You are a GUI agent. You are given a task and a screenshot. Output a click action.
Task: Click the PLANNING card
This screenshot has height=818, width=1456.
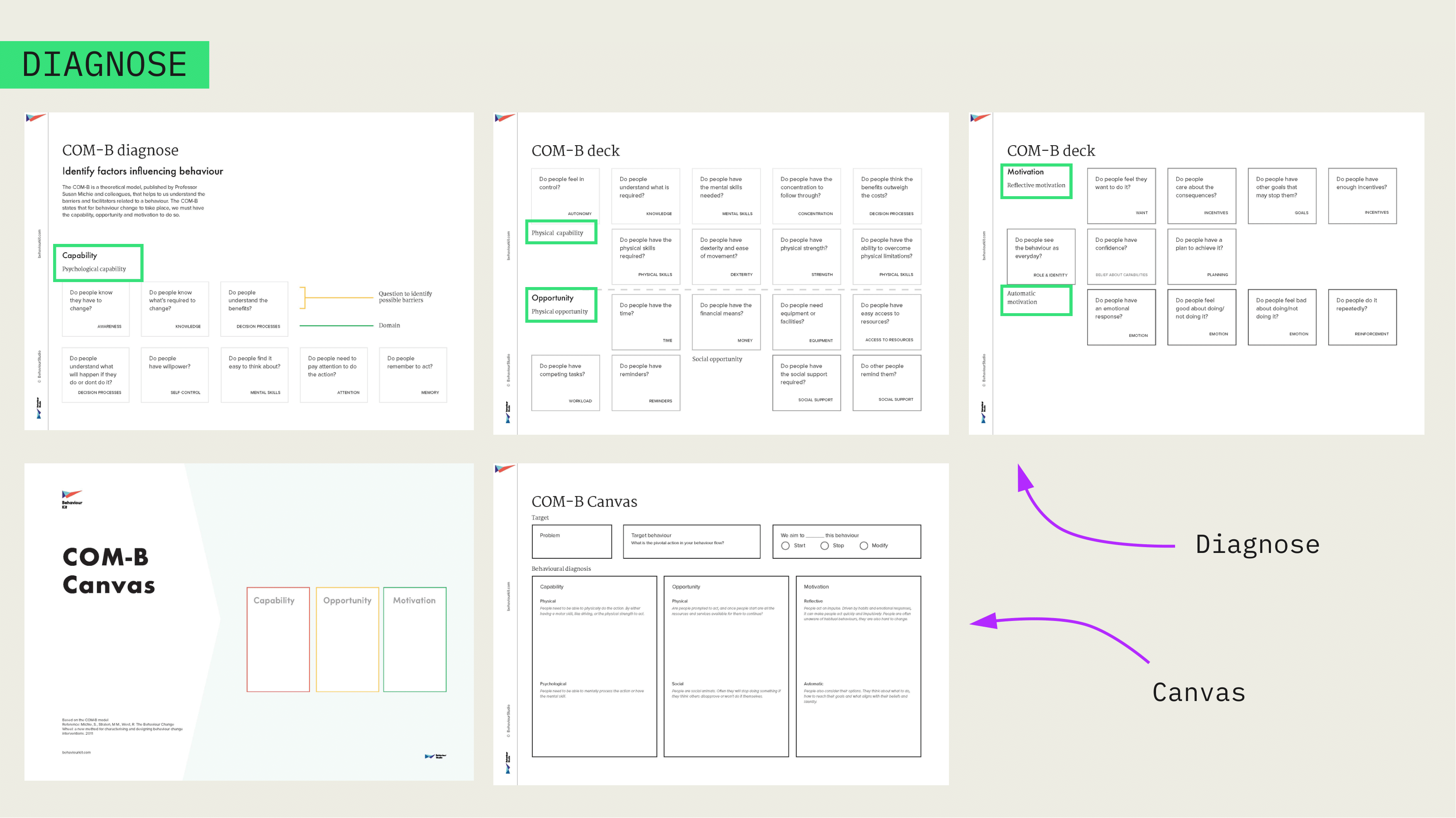click(x=1202, y=256)
